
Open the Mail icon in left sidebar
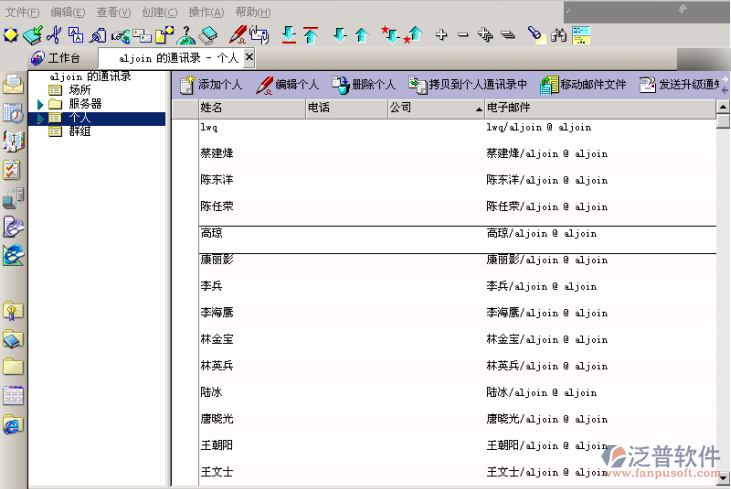pos(13,84)
